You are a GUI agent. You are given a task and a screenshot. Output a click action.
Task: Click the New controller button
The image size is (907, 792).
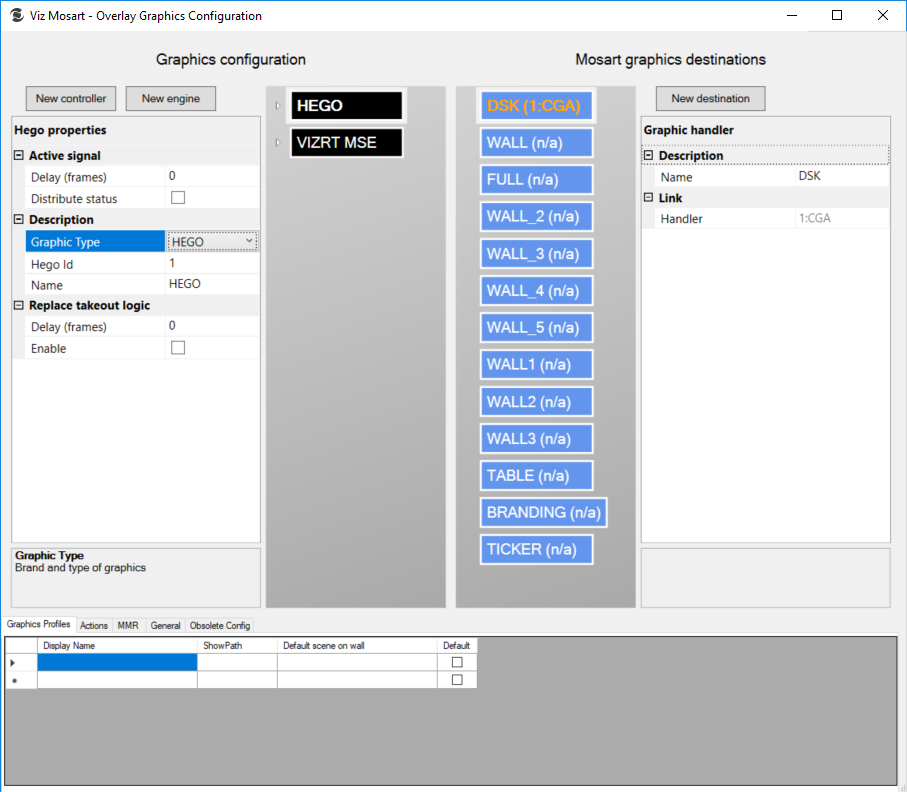tap(71, 98)
